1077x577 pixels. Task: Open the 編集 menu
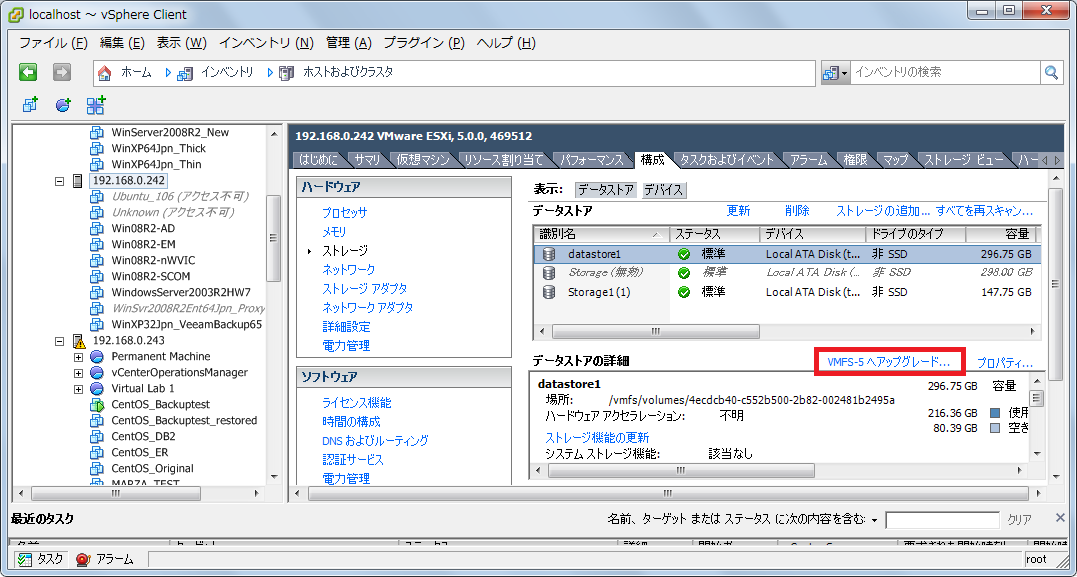[x=122, y=43]
